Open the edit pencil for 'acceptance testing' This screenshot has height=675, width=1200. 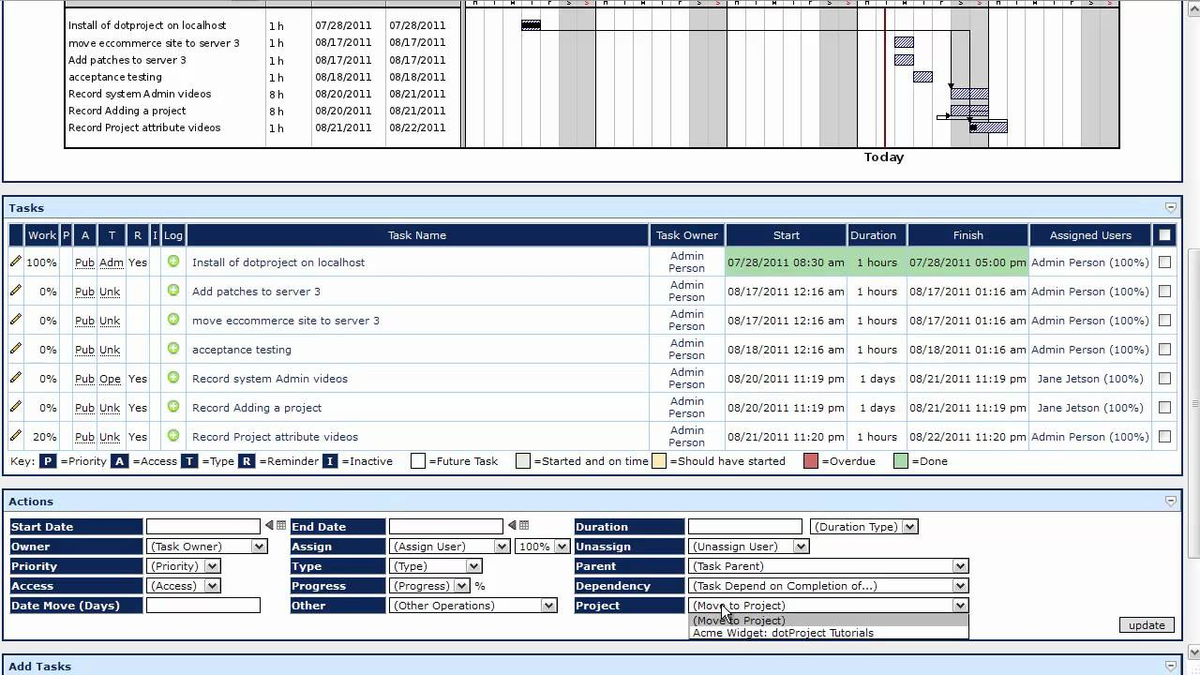(15, 349)
